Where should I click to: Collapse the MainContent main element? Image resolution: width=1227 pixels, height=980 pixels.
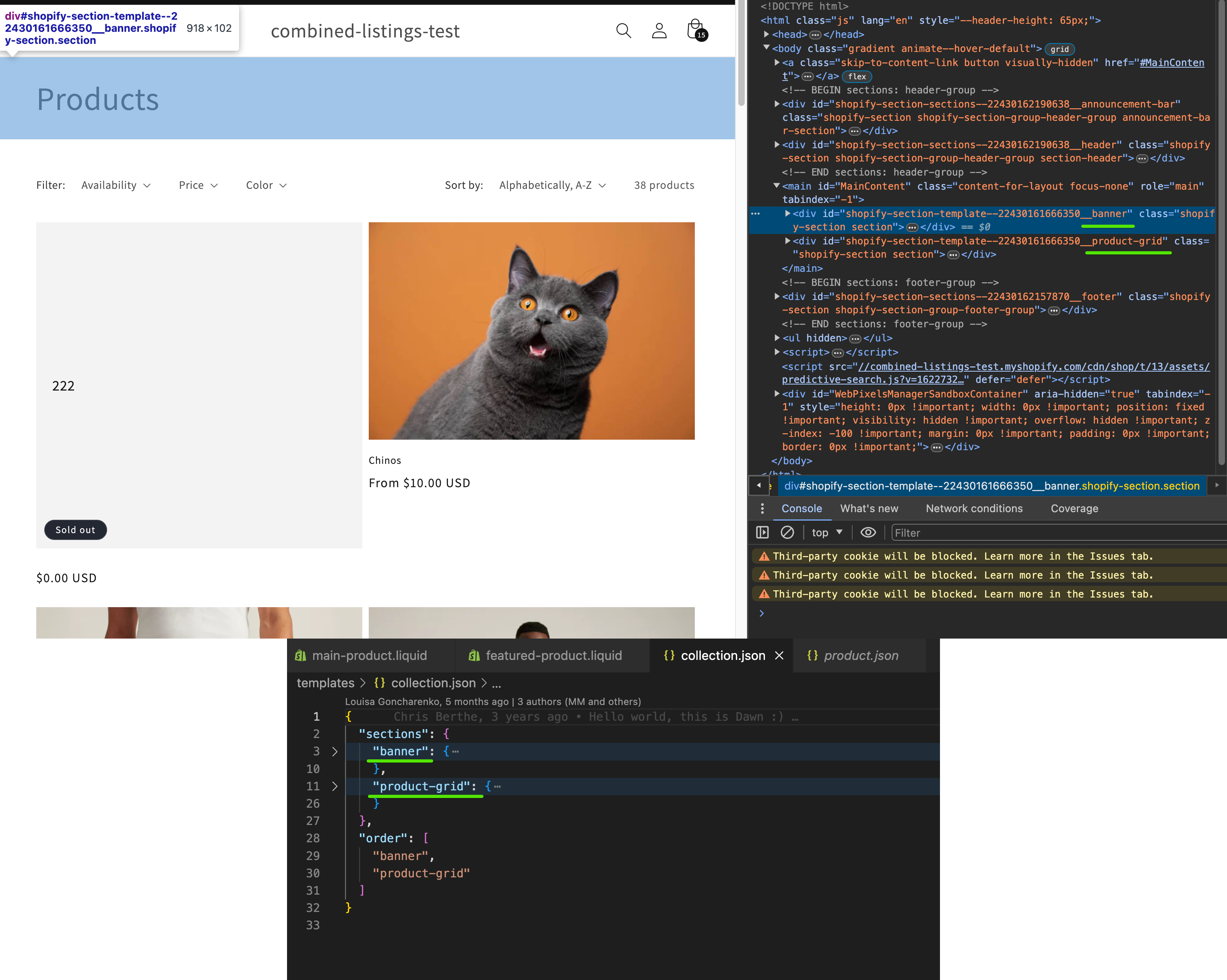point(777,186)
